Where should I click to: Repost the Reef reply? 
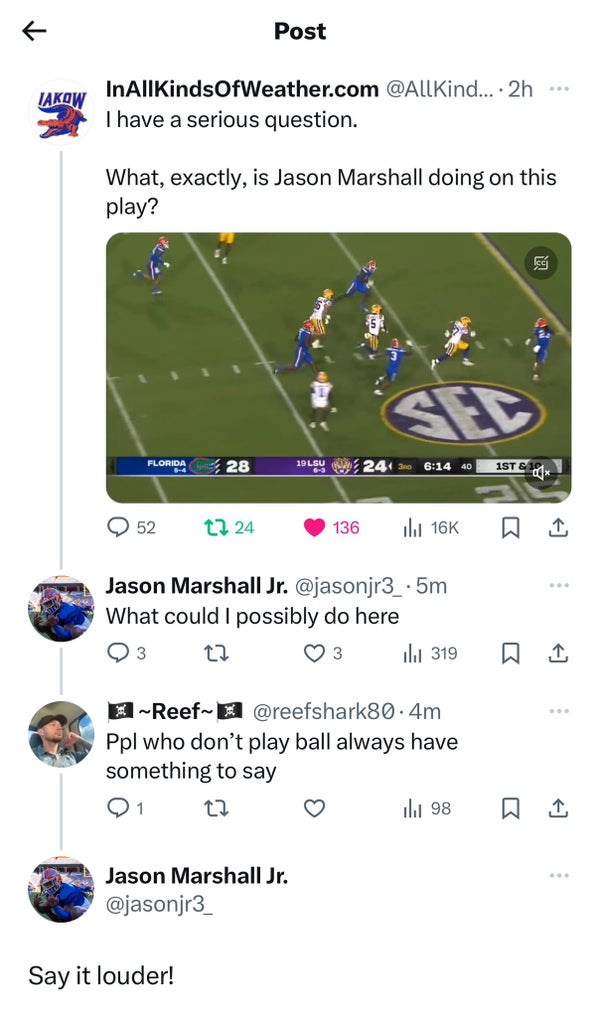pos(215,807)
